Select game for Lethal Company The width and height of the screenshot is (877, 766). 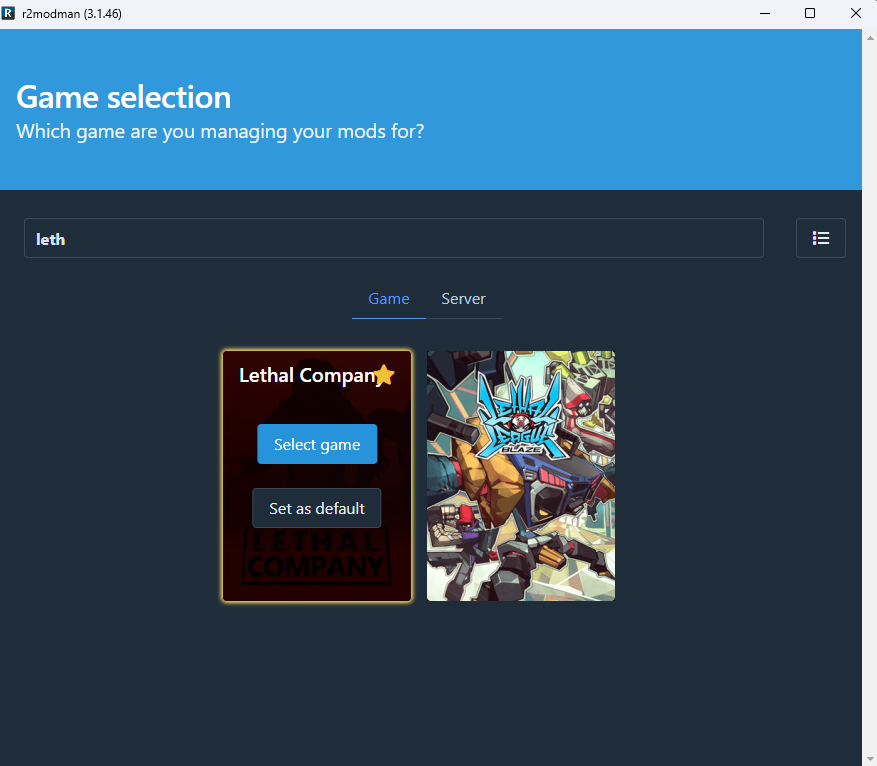coord(317,444)
